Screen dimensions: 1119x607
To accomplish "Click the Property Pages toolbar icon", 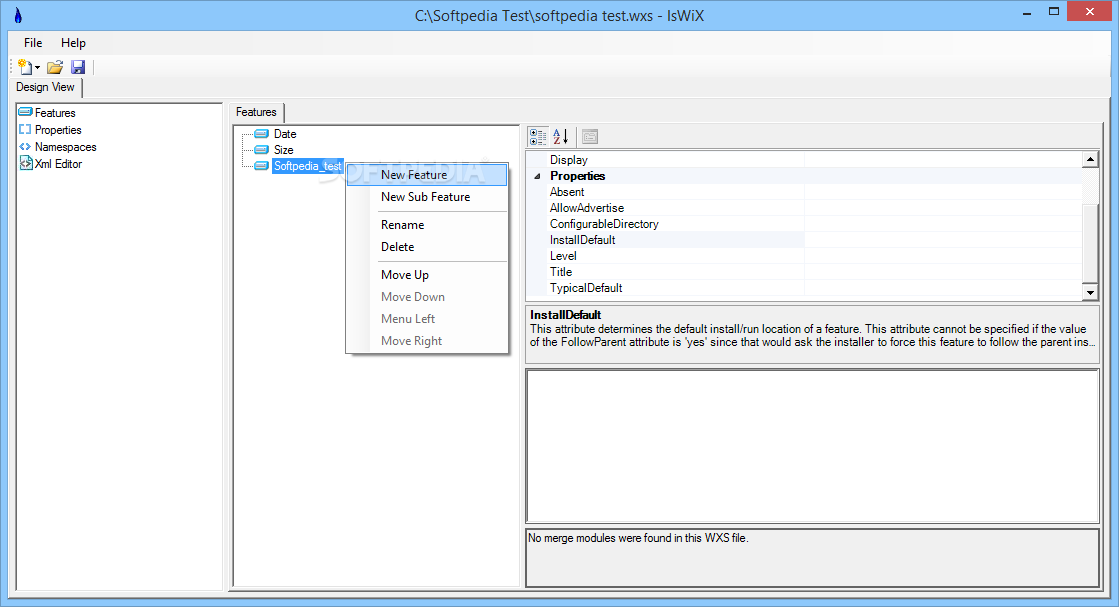I will [589, 136].
